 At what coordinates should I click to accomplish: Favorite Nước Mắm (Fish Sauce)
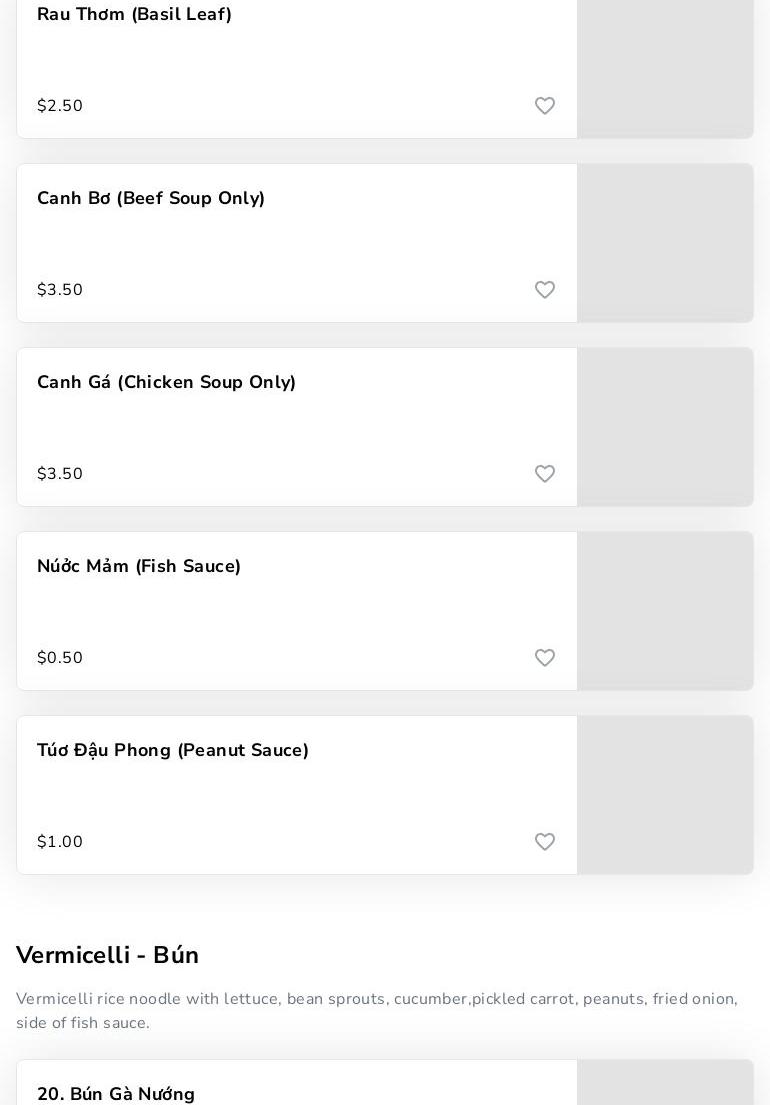tap(545, 658)
